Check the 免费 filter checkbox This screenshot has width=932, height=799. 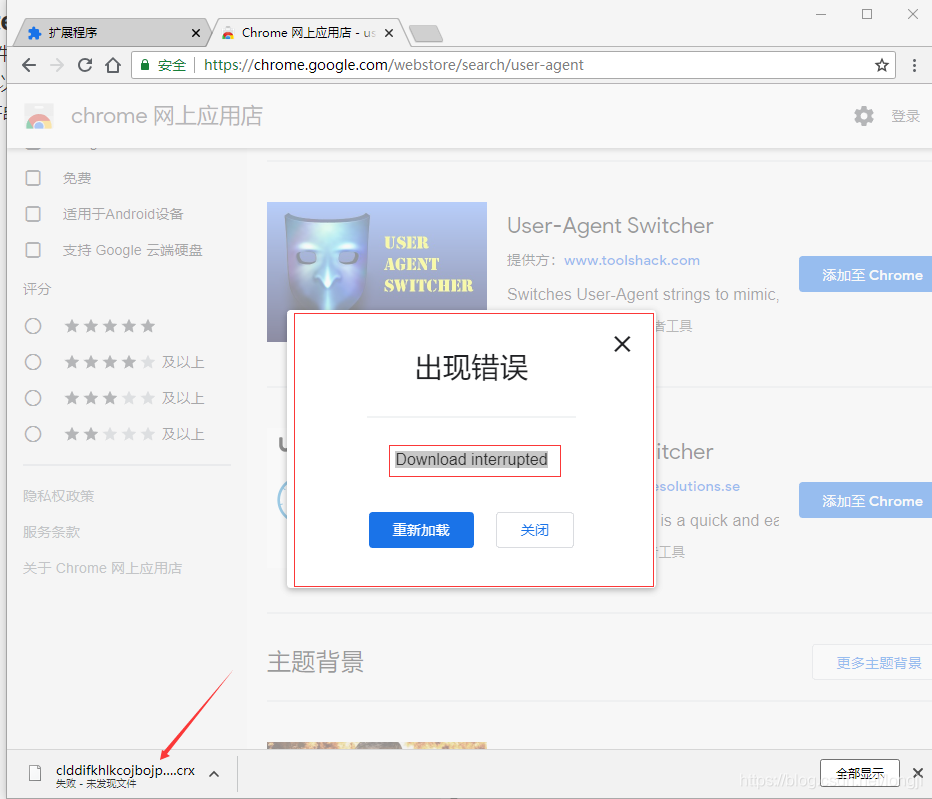coord(33,178)
